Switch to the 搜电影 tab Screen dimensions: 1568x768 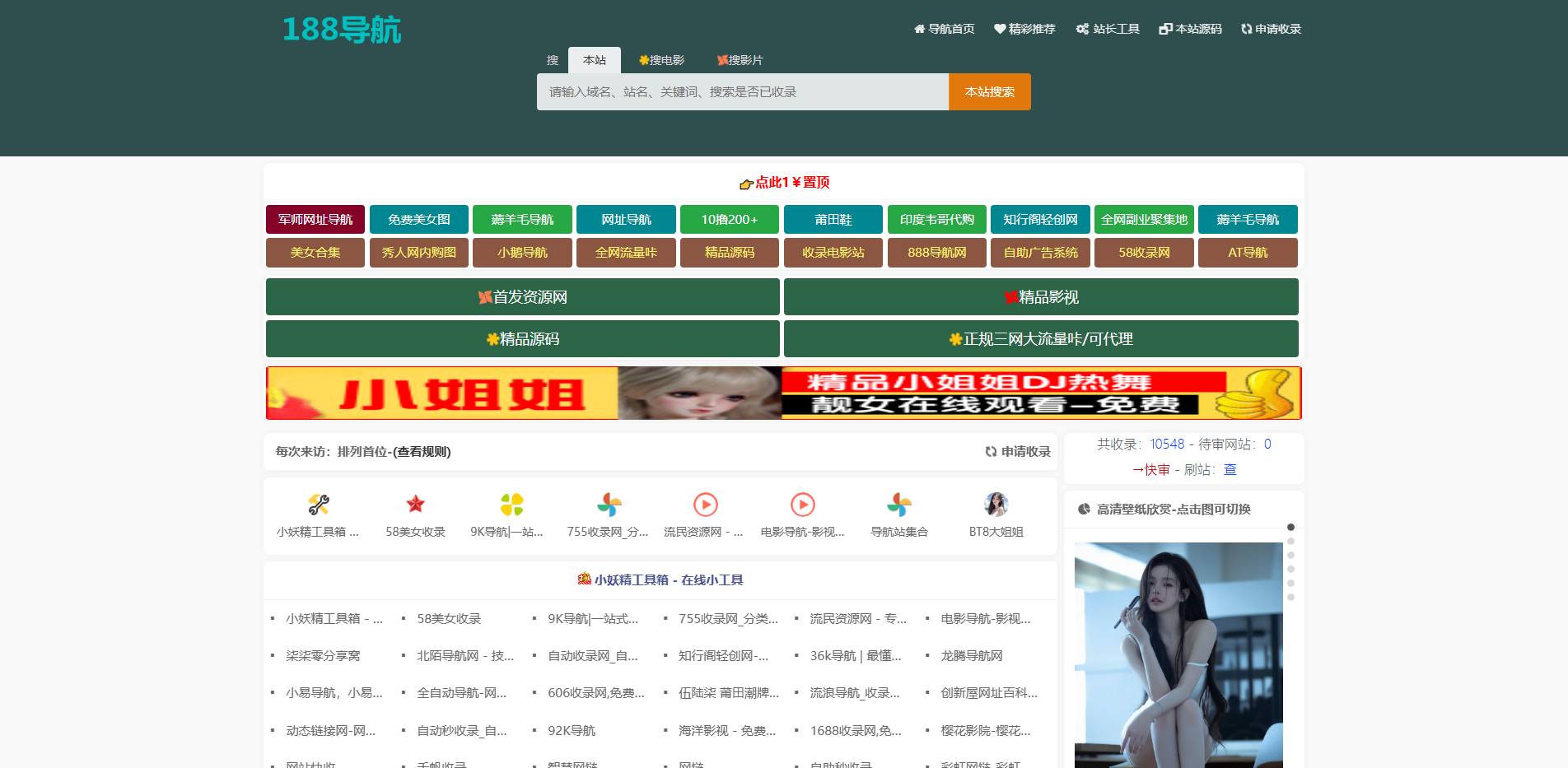tap(663, 59)
